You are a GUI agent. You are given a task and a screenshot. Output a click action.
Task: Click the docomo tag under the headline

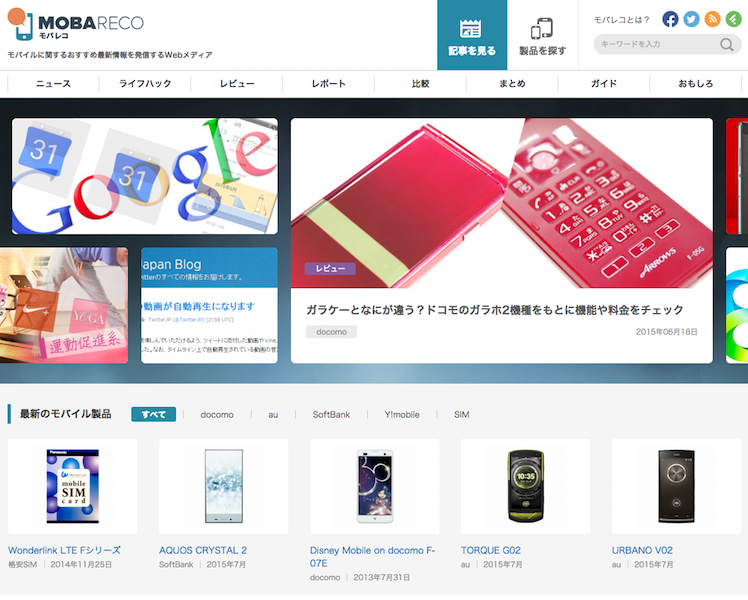tap(331, 332)
